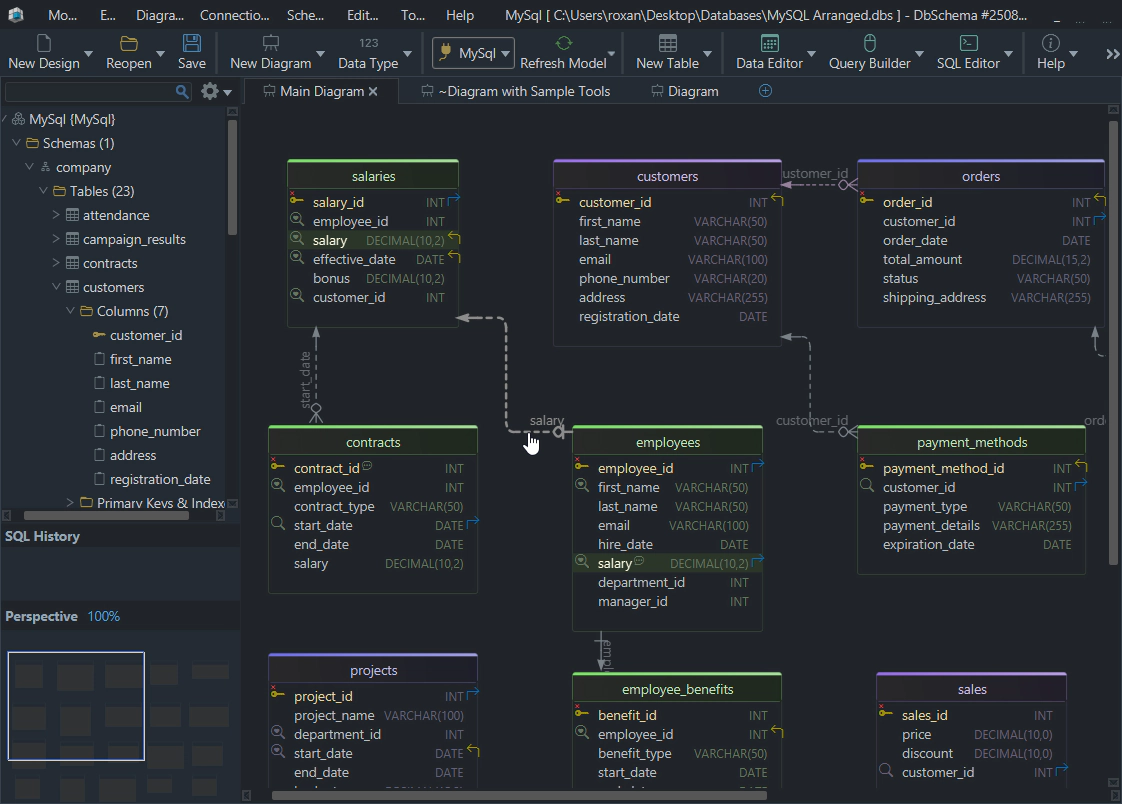The width and height of the screenshot is (1122, 804).
Task: Show more toolbar items with double chevron
Action: (1112, 54)
